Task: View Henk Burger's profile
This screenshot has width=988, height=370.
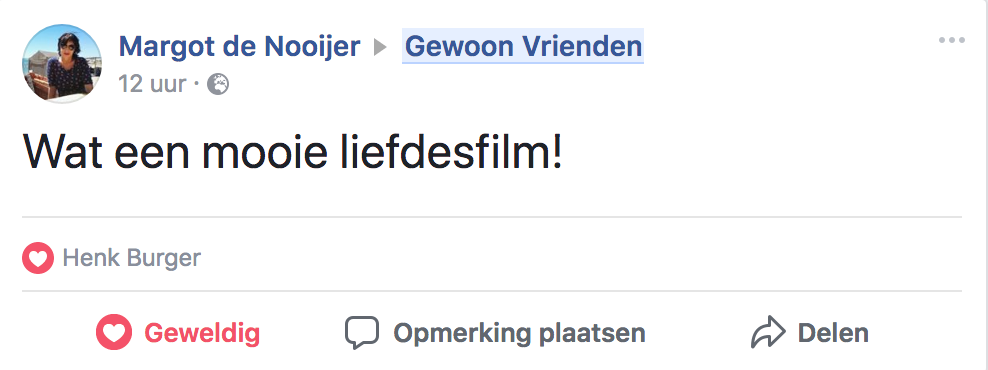Action: (132, 258)
